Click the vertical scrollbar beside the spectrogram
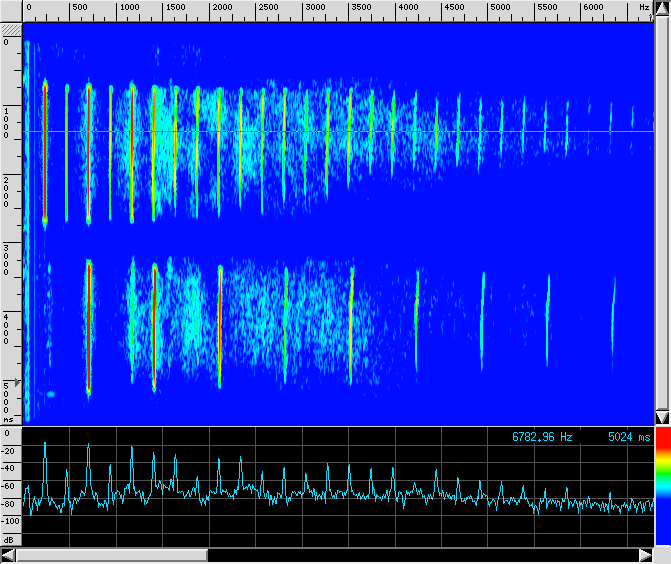 point(661,200)
